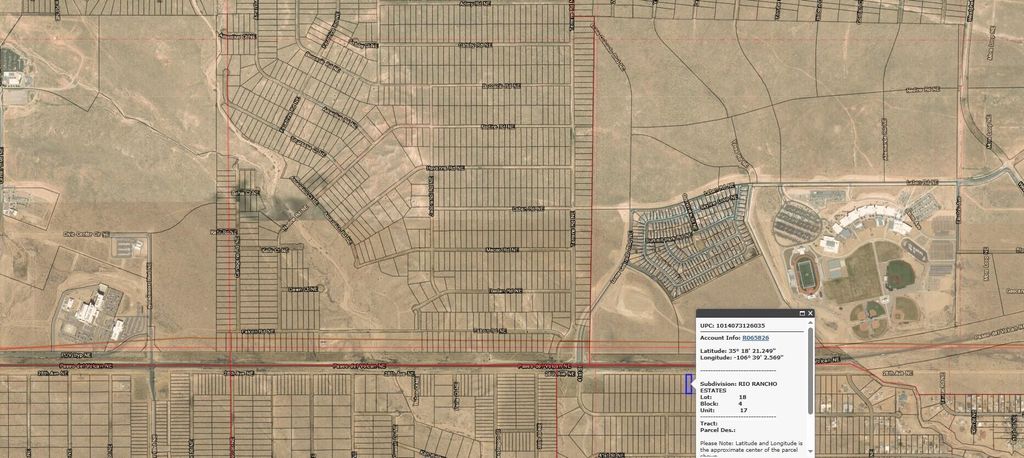Screen dimensions: 1024x458
Task: Close the parcel info popup
Action: [810, 314]
